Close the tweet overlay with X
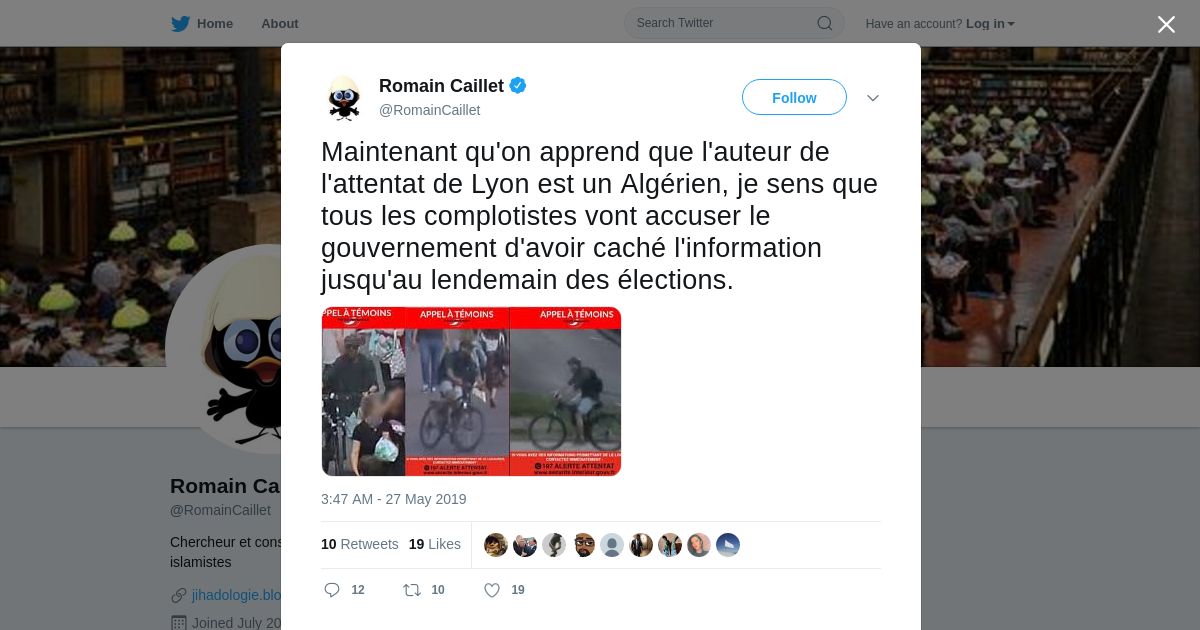The width and height of the screenshot is (1200, 630). click(x=1166, y=24)
